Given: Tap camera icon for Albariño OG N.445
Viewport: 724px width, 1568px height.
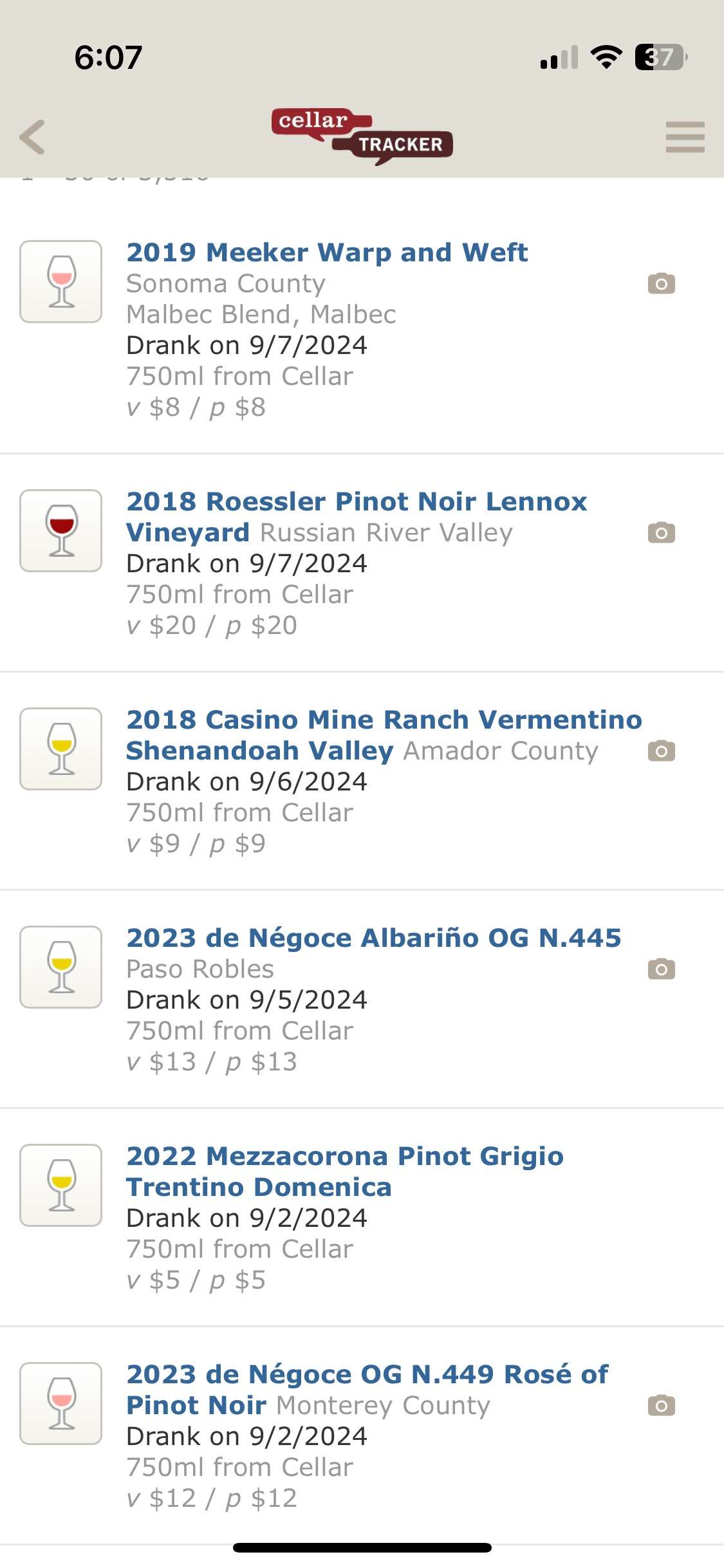Looking at the screenshot, I should point(661,969).
